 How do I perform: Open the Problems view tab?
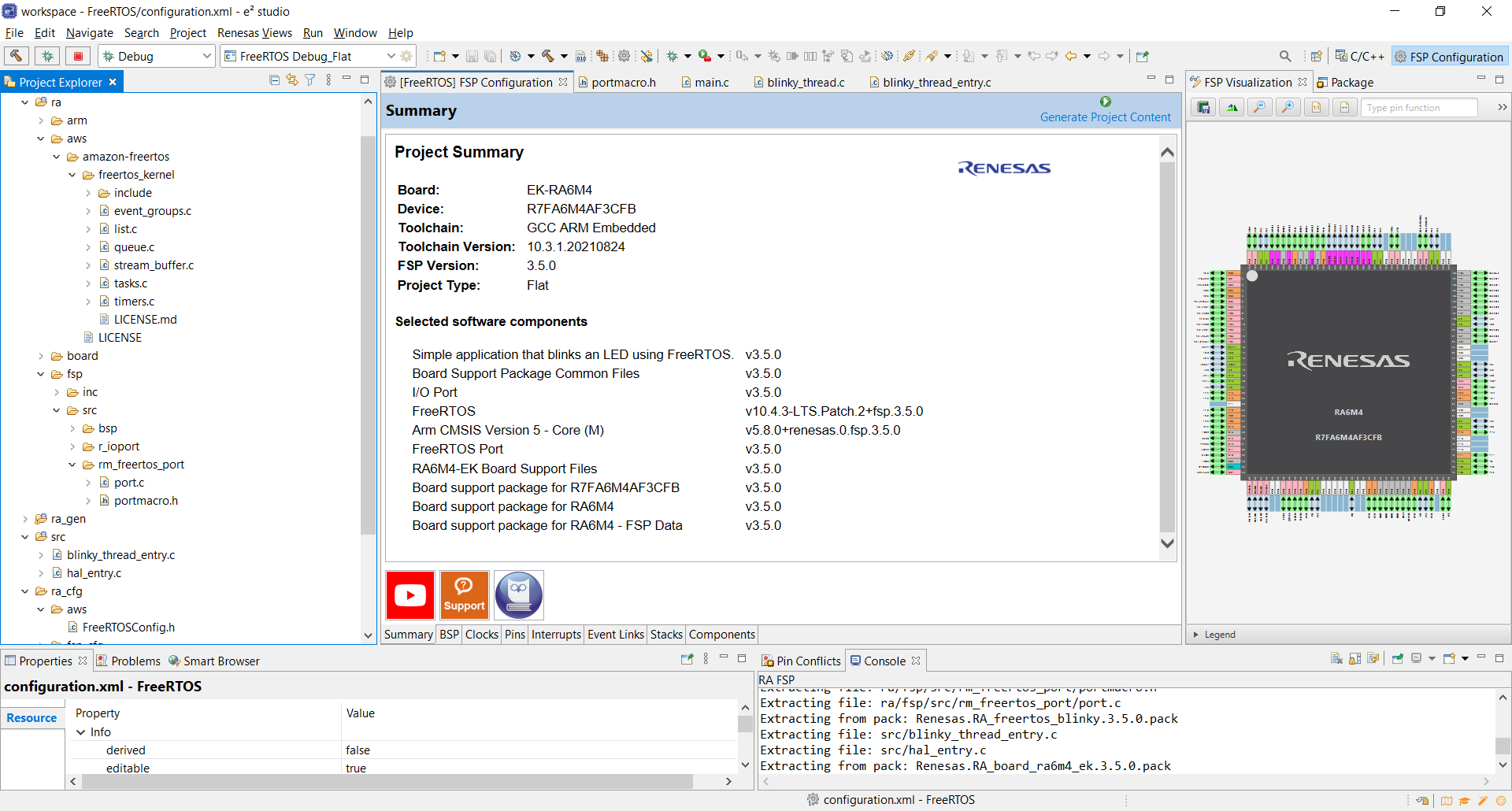[x=128, y=661]
